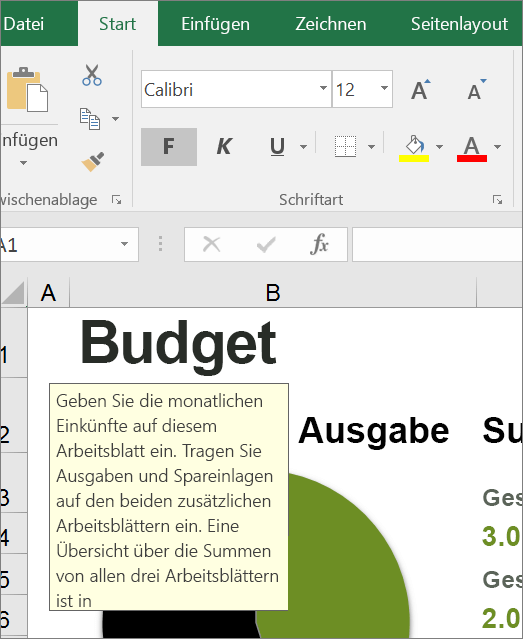
Task: Open the font size 12 dropdown
Action: coord(384,88)
